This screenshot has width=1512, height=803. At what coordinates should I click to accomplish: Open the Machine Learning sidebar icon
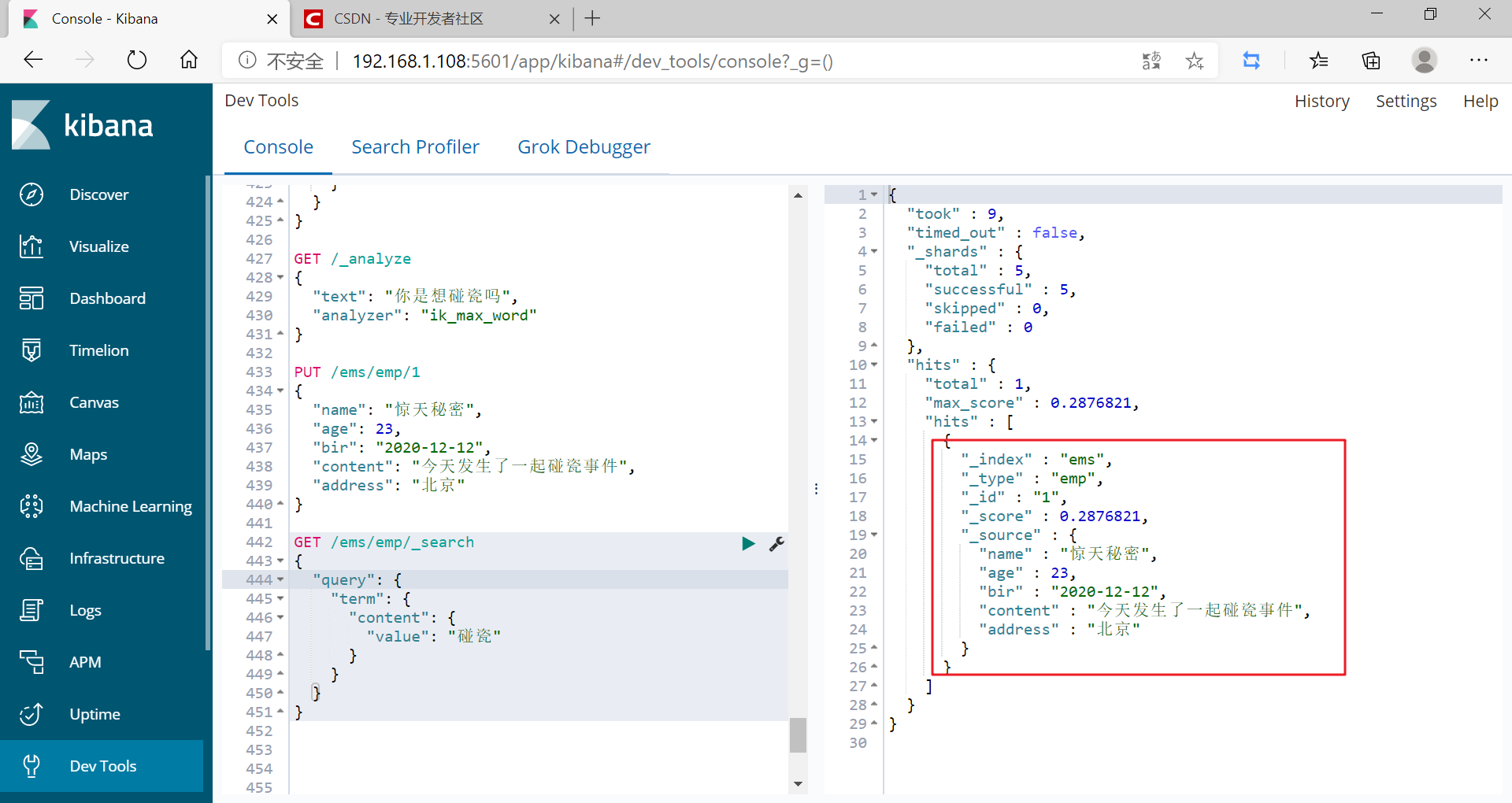31,506
